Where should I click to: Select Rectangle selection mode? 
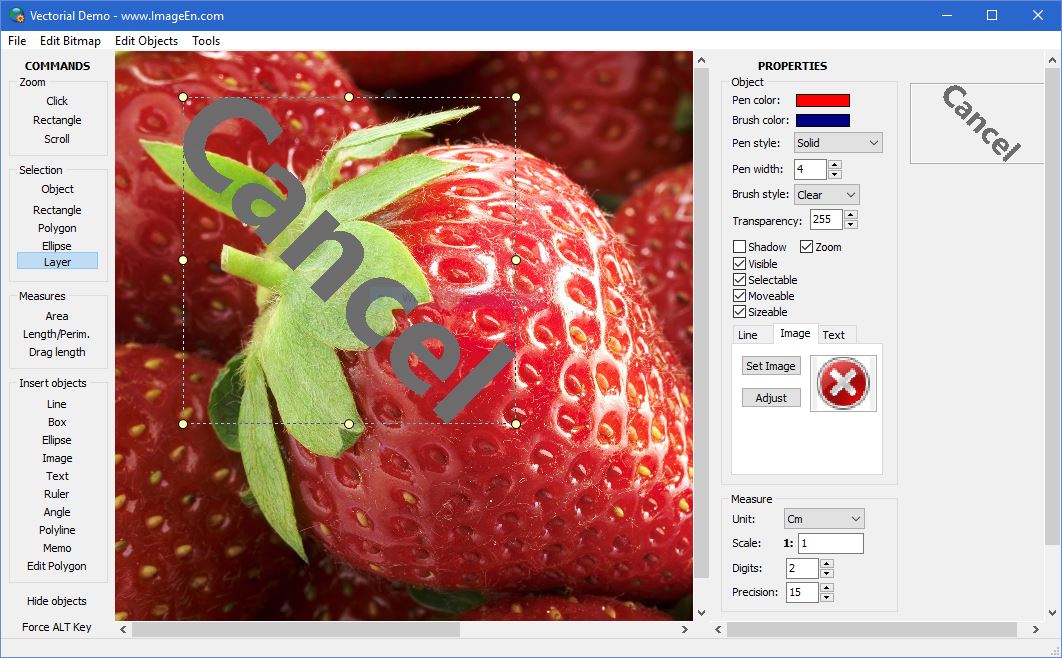tap(57, 210)
